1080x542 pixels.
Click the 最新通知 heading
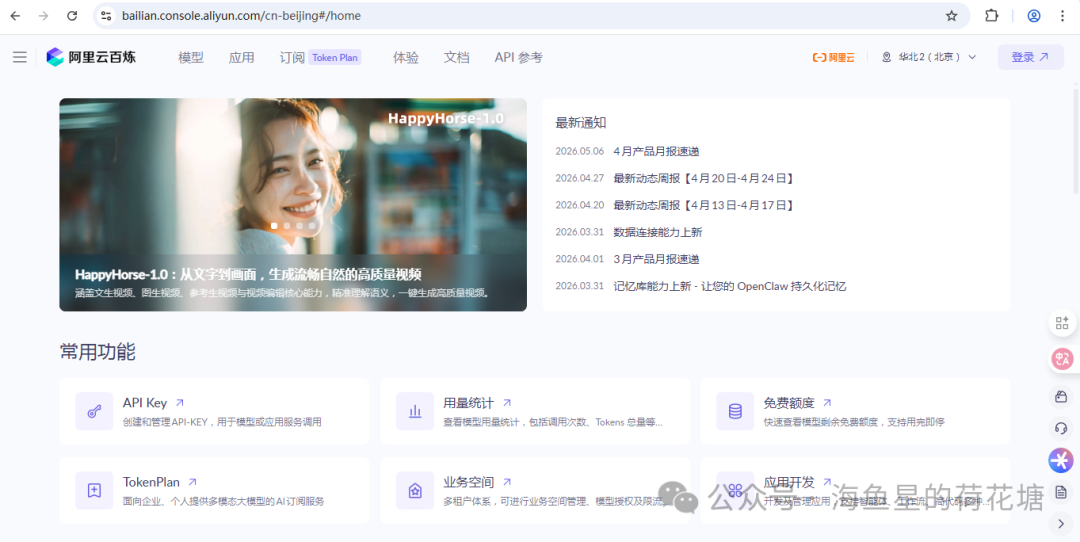[581, 123]
